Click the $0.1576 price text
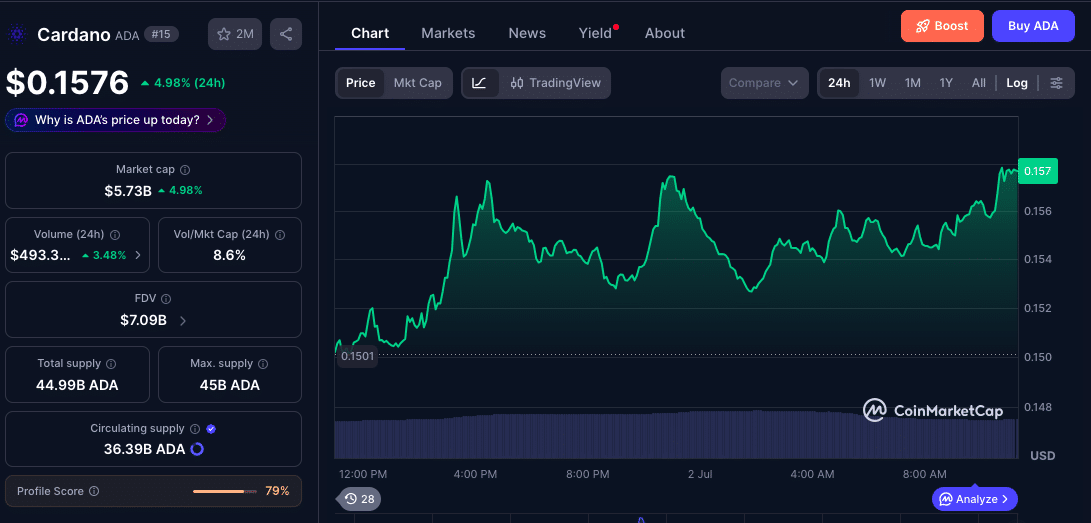This screenshot has height=523, width=1091. click(67, 83)
